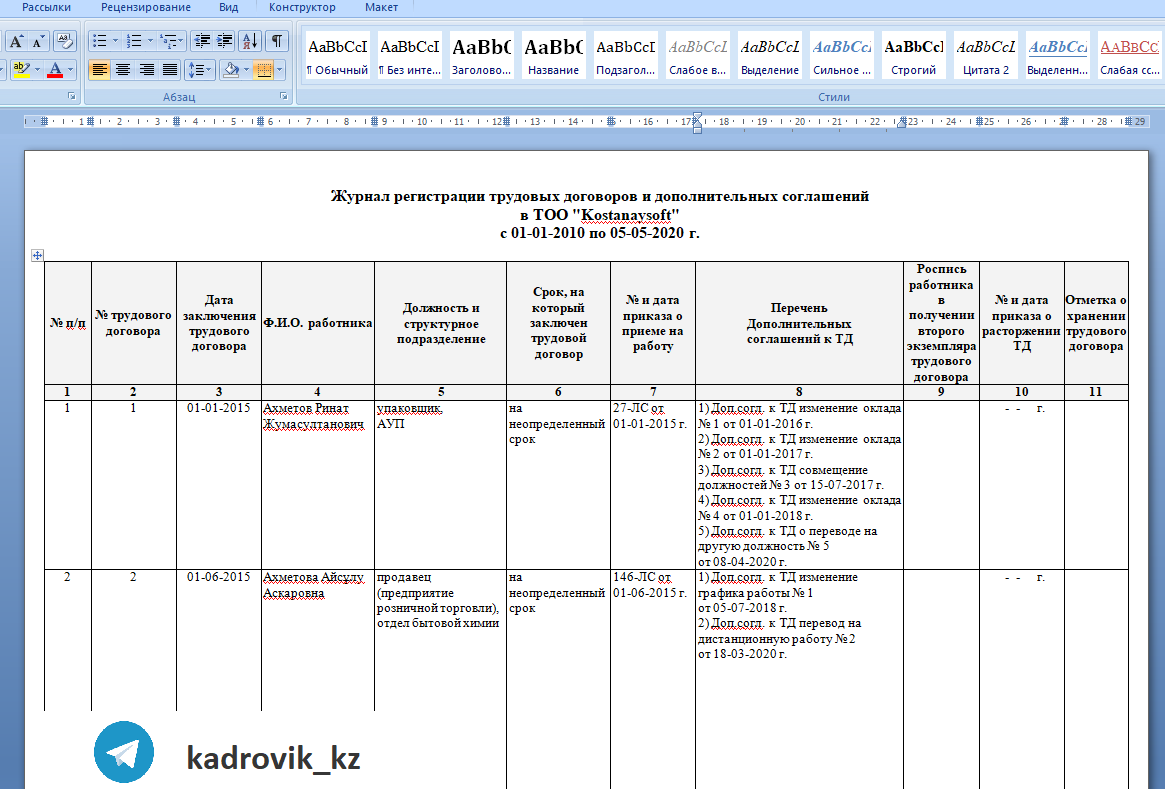The width and height of the screenshot is (1165, 789).
Task: Toggle center alignment
Action: (123, 70)
